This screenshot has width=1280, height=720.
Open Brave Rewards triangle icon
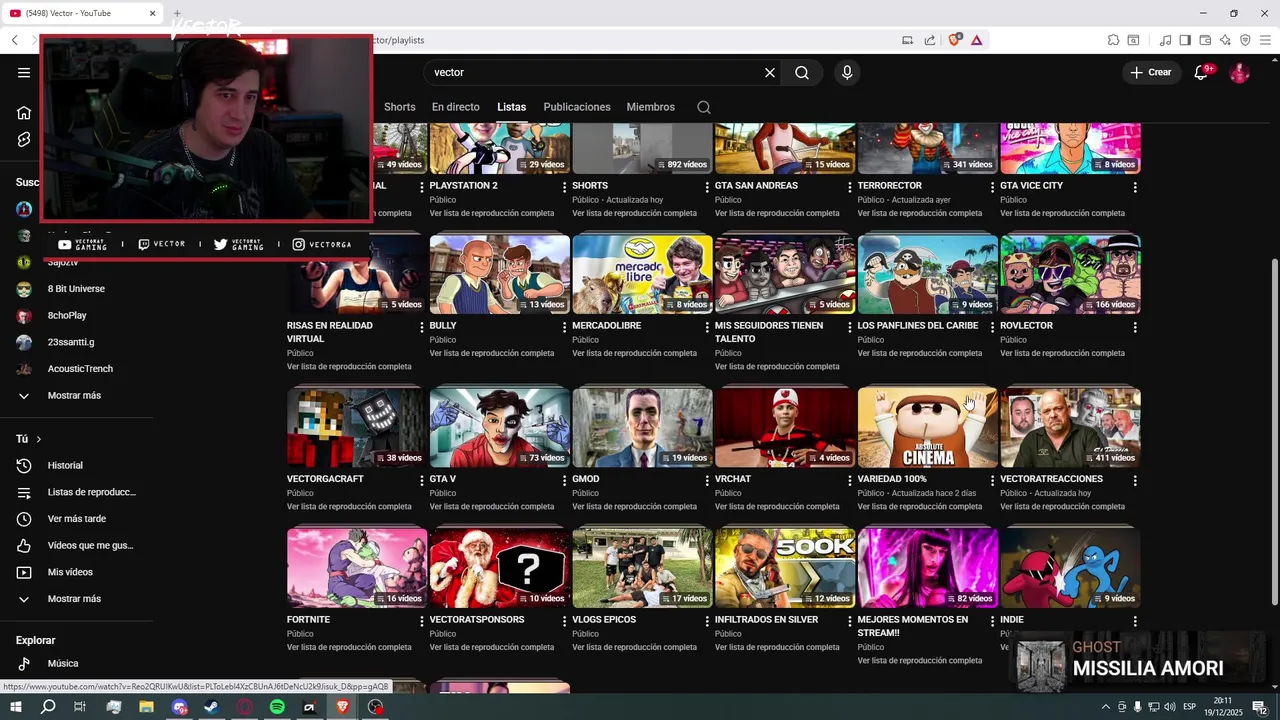(976, 40)
